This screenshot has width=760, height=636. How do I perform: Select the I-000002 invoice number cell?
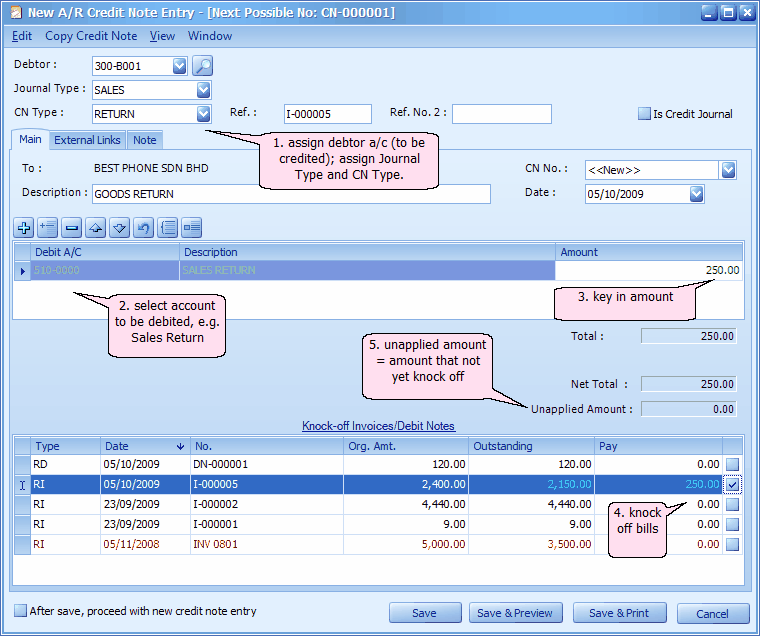pyautogui.click(x=267, y=505)
